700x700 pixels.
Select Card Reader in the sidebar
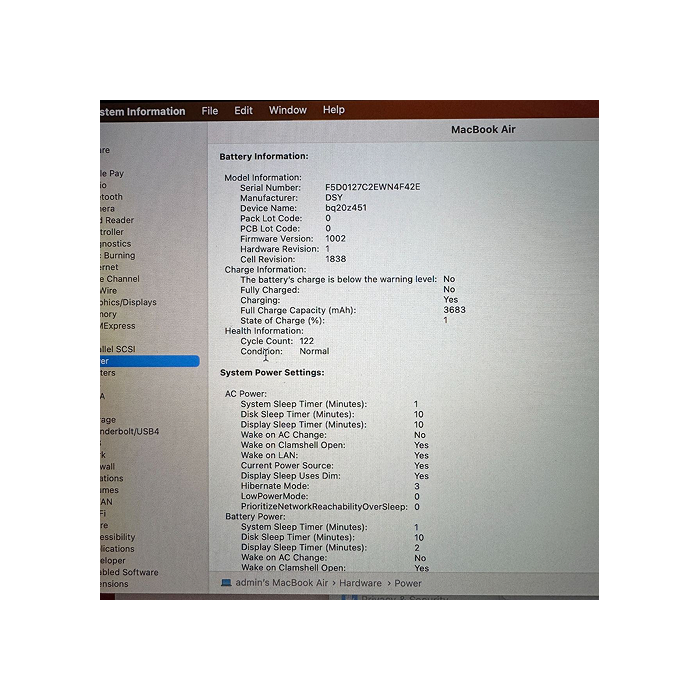117,220
